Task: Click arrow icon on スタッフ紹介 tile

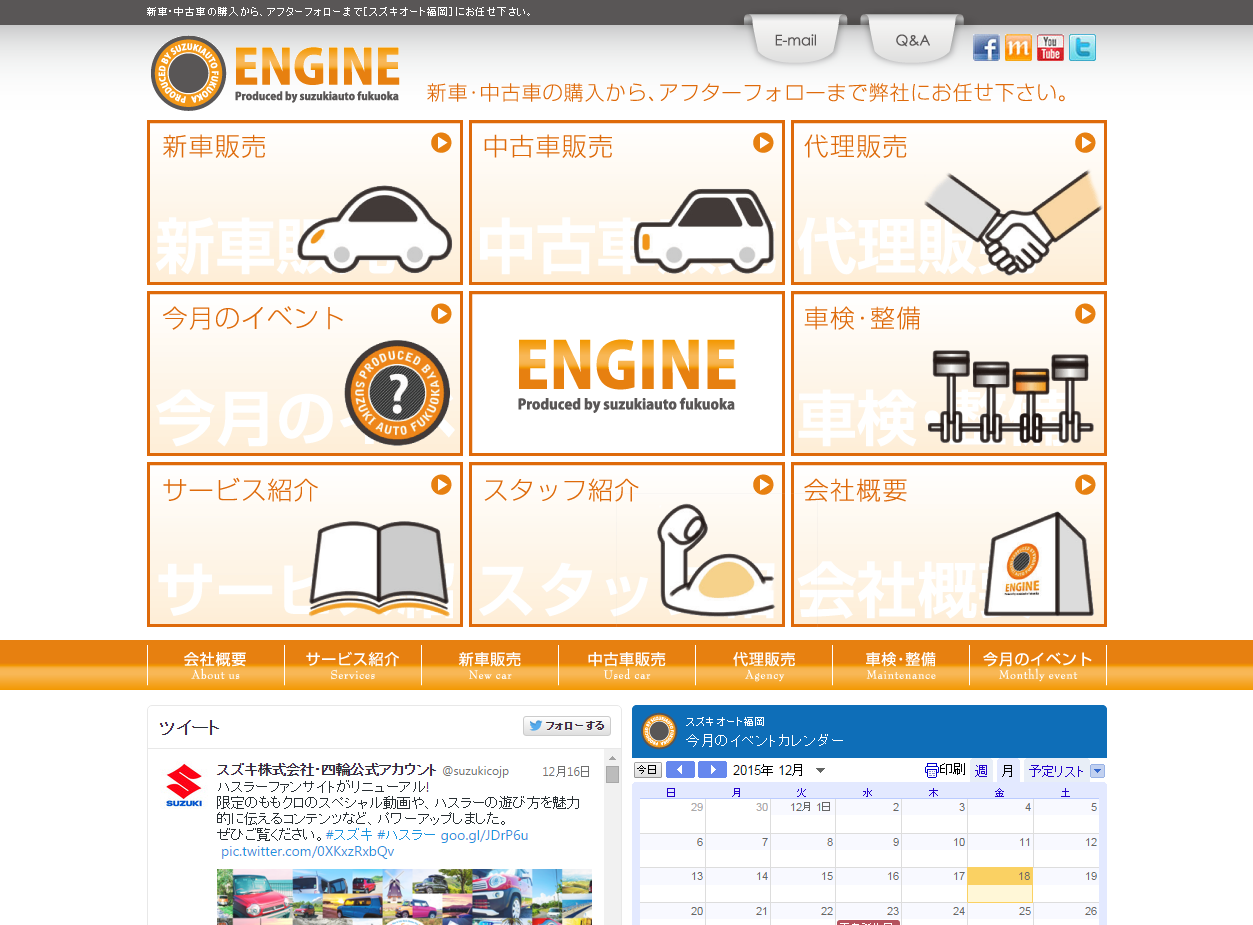Action: pos(763,485)
